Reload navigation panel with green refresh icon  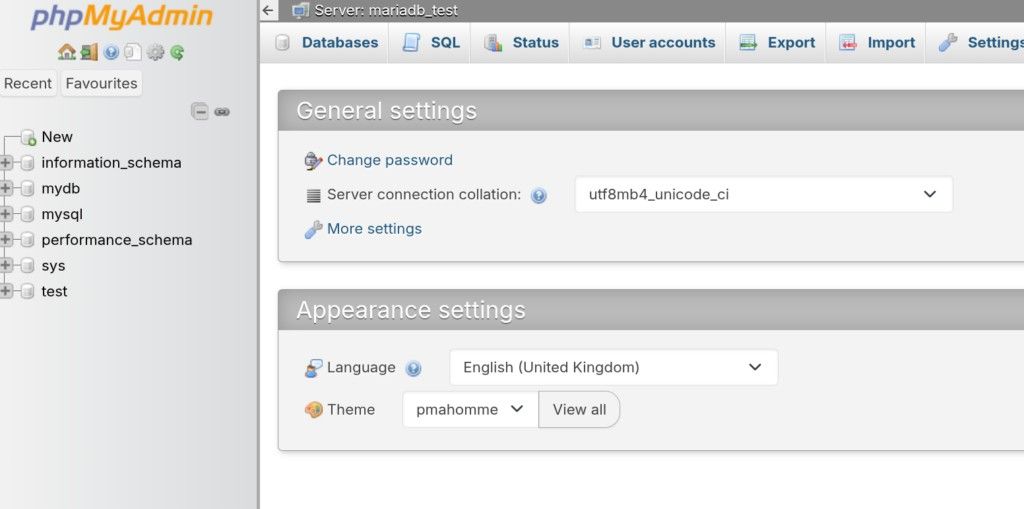point(177,52)
